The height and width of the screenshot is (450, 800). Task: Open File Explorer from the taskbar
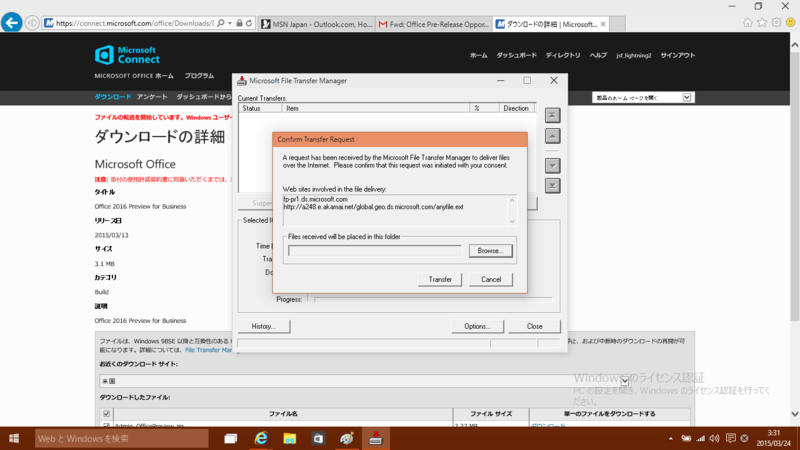pyautogui.click(x=290, y=438)
